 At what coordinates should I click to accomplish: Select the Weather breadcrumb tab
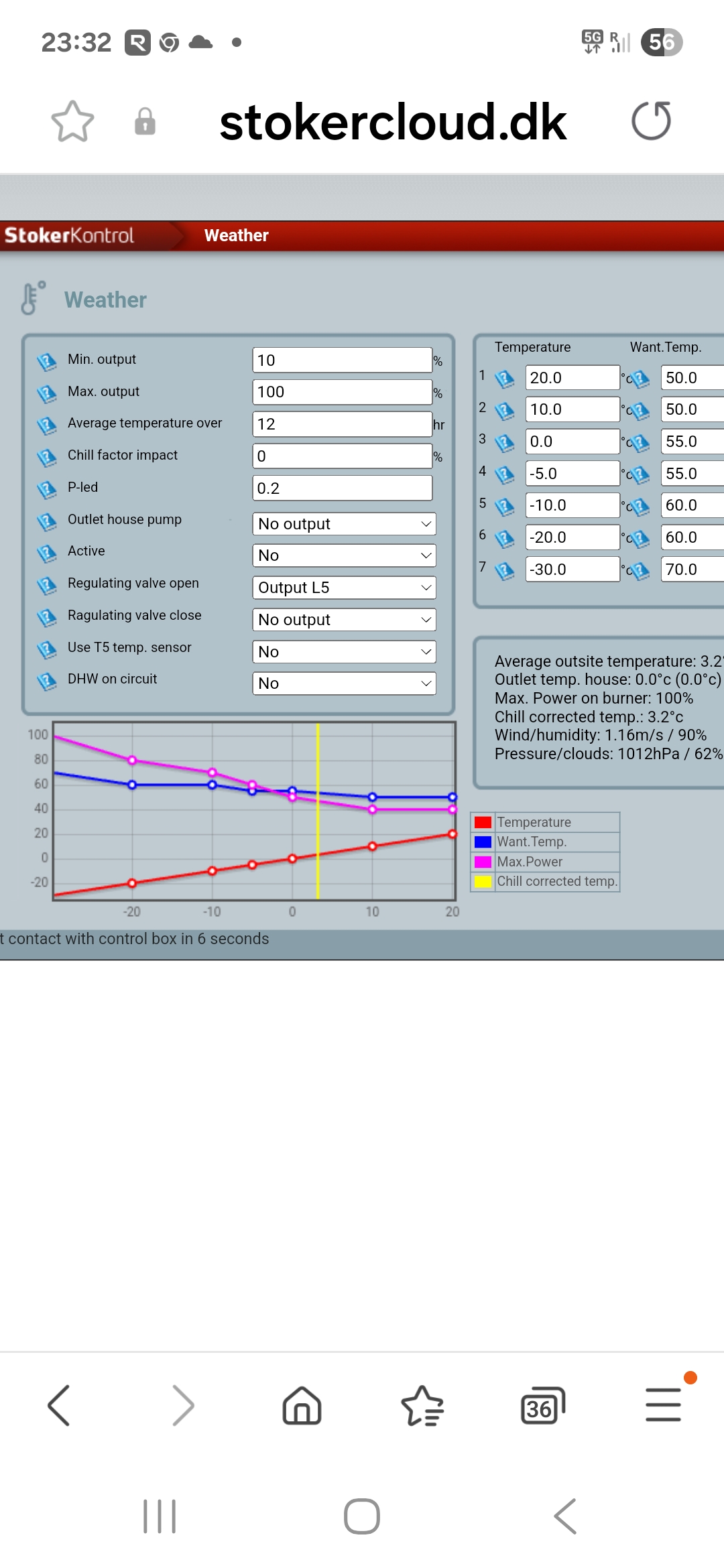(236, 235)
